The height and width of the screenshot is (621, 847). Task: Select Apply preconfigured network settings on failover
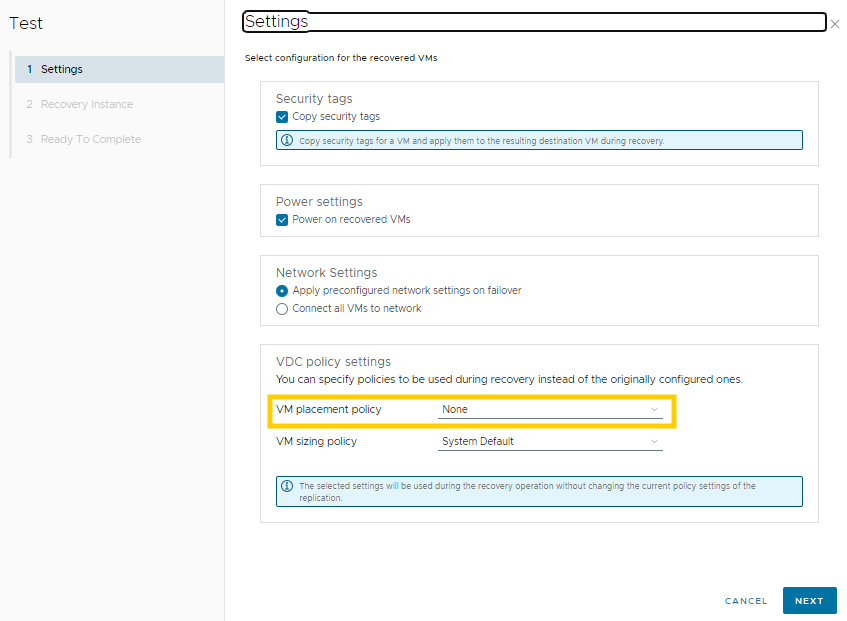[282, 291]
